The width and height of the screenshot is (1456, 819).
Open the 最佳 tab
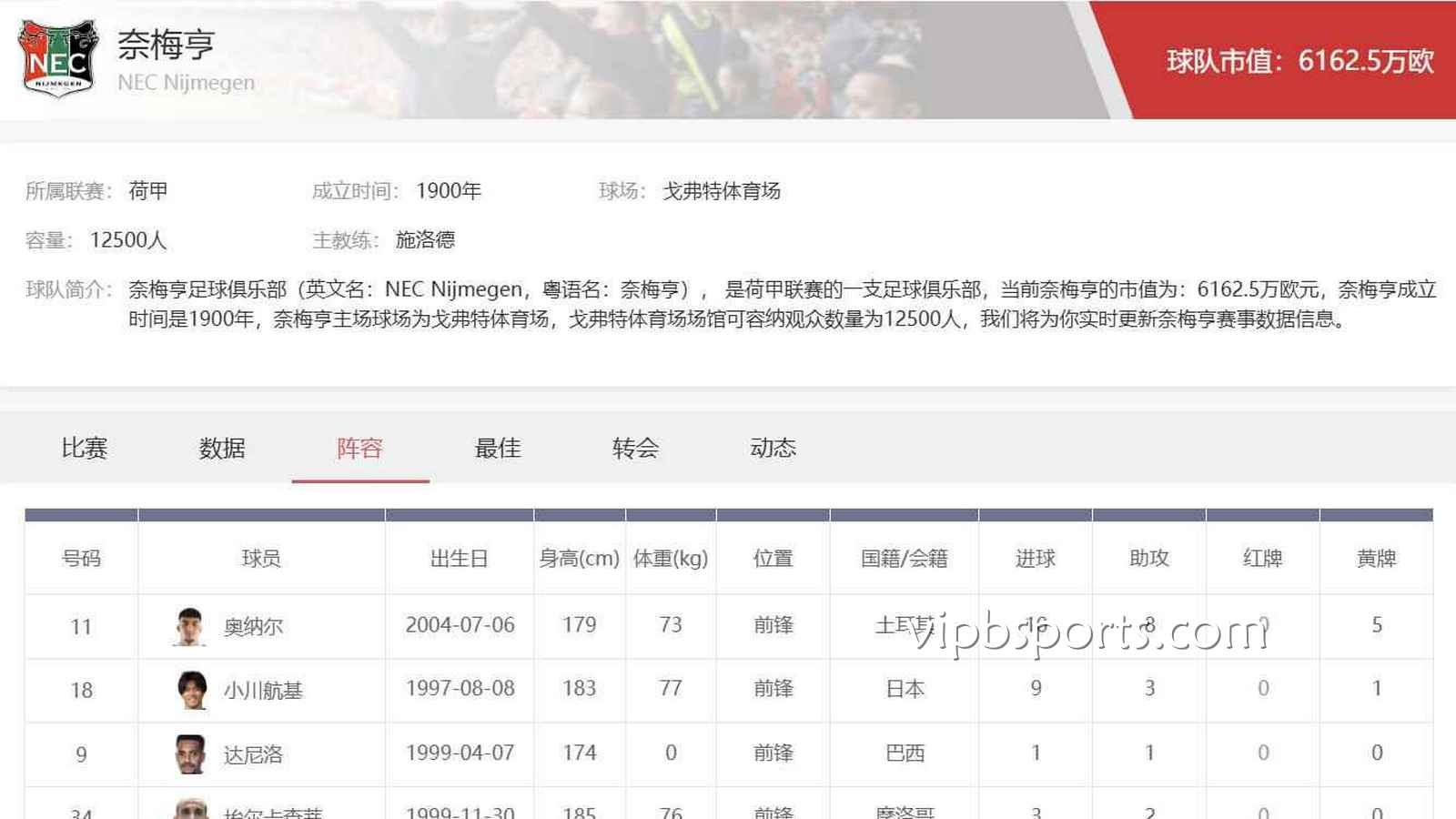click(x=498, y=448)
